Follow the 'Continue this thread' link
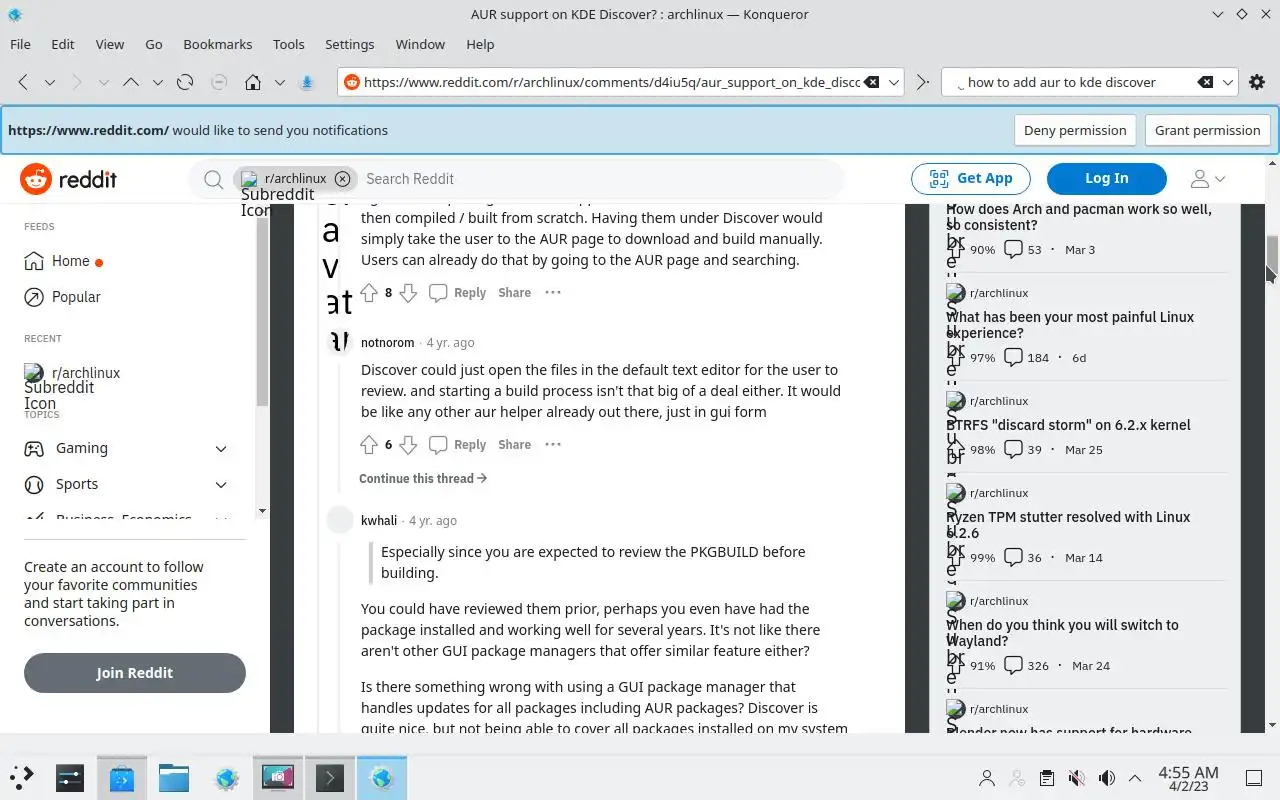This screenshot has width=1280, height=800. pyautogui.click(x=423, y=478)
